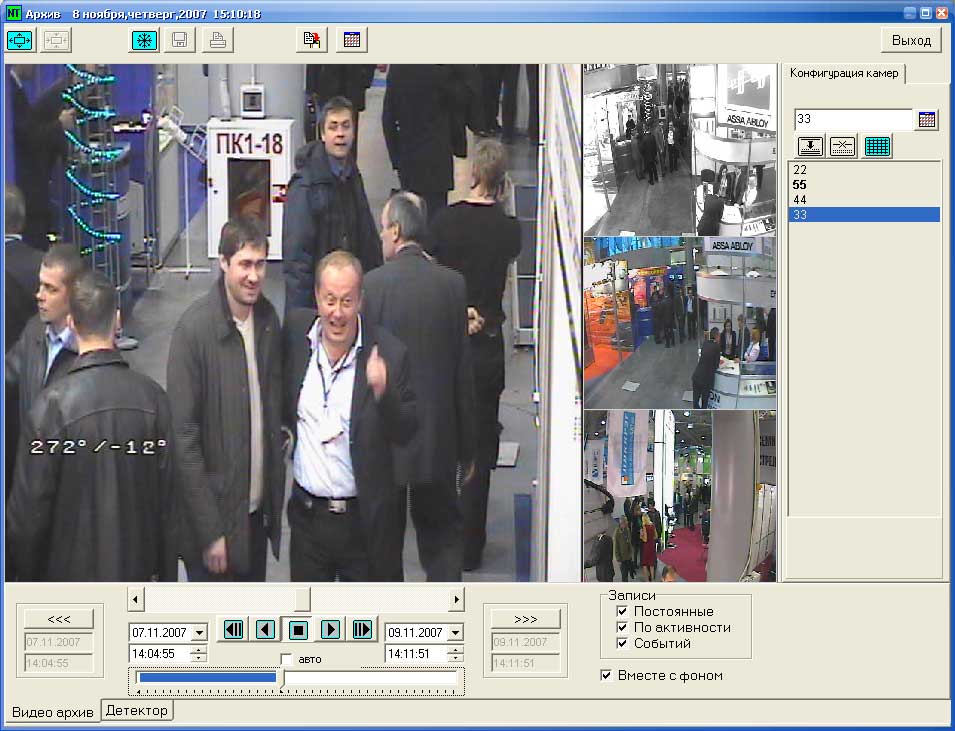
Task: Click the 14:04:55 start time spinner
Action: pos(198,654)
